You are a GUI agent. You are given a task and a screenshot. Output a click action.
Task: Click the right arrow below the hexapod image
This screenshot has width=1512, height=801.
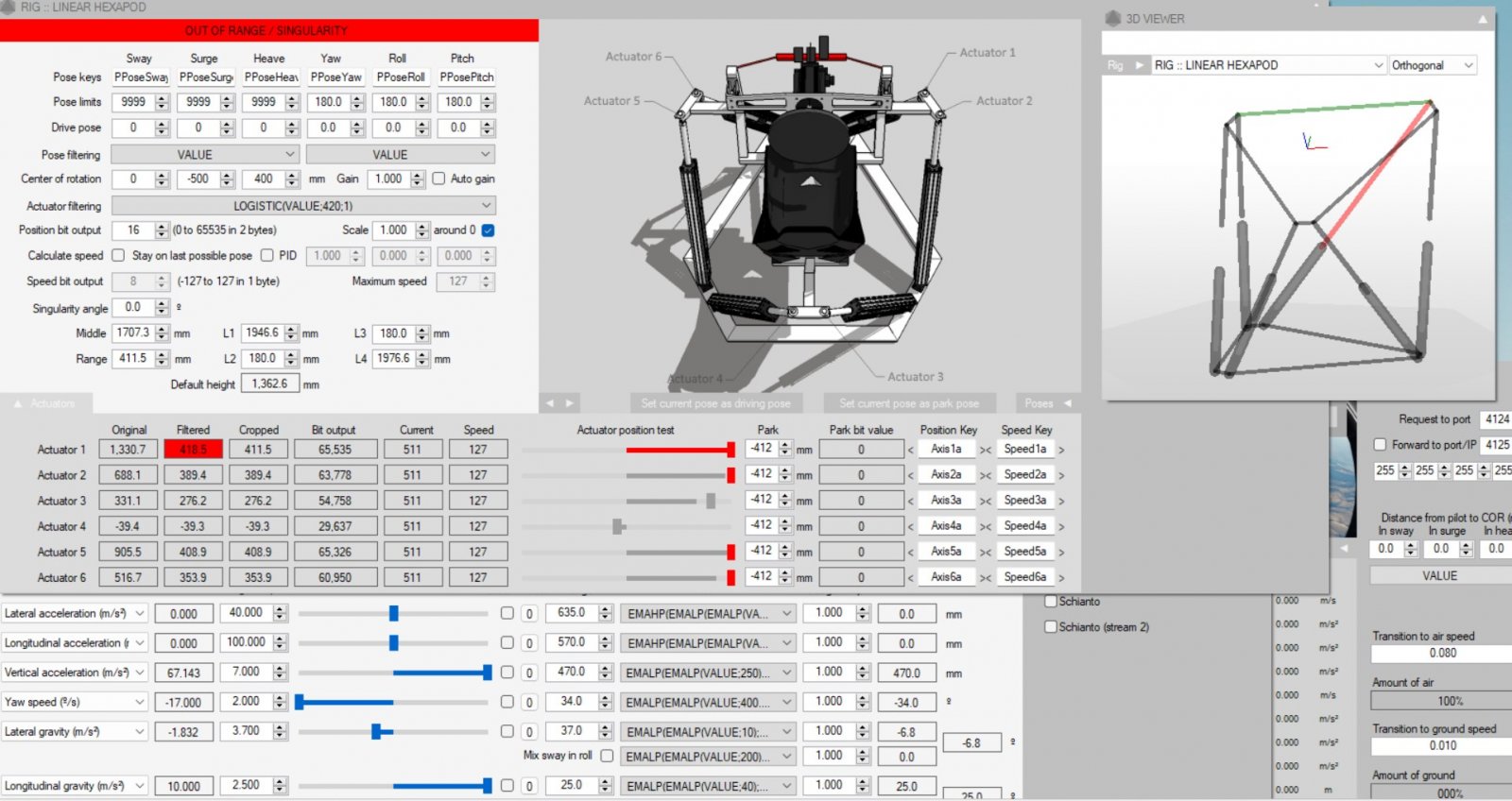pos(570,403)
